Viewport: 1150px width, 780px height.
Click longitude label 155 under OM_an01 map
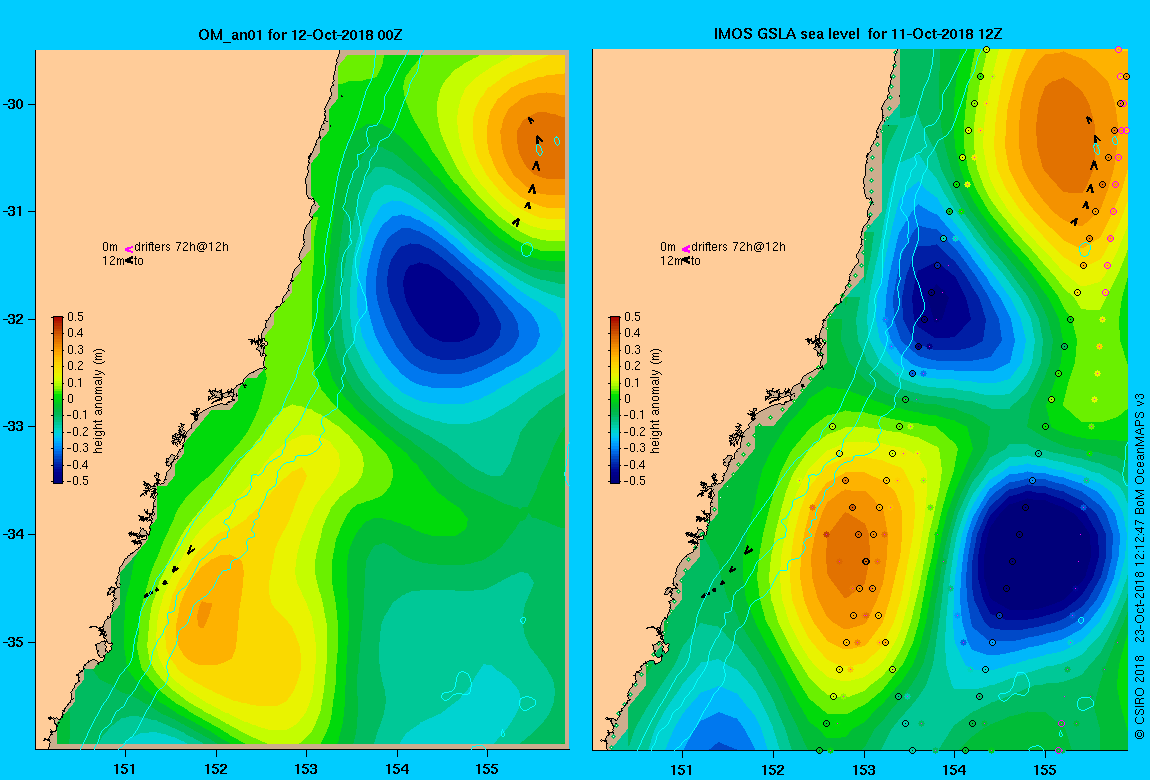(x=487, y=769)
